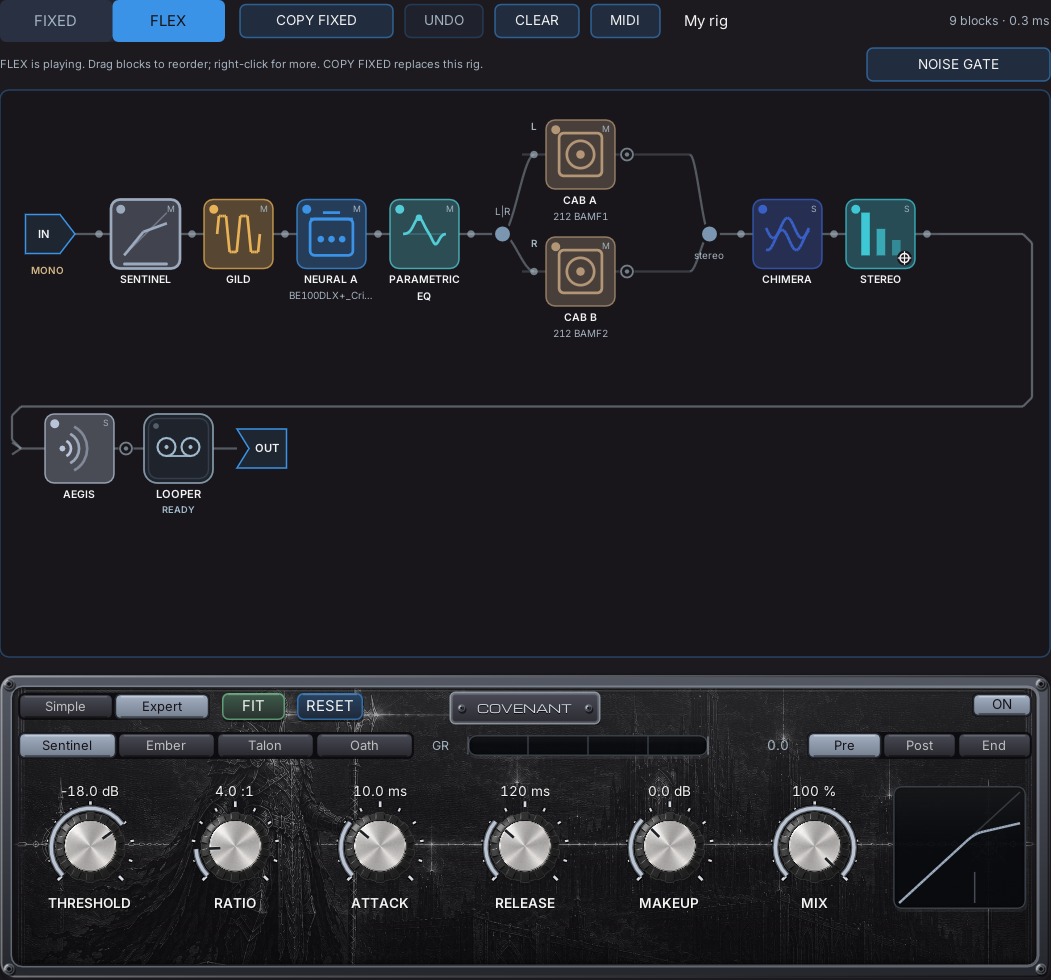Click the 4.0 :1 ratio value
The width and height of the screenshot is (1051, 980).
pyautogui.click(x=234, y=791)
